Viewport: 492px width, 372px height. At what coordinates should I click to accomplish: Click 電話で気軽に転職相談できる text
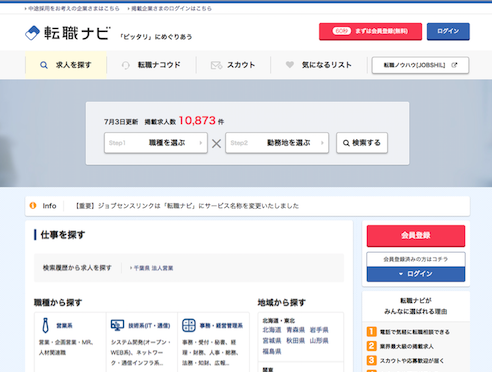[415, 332]
